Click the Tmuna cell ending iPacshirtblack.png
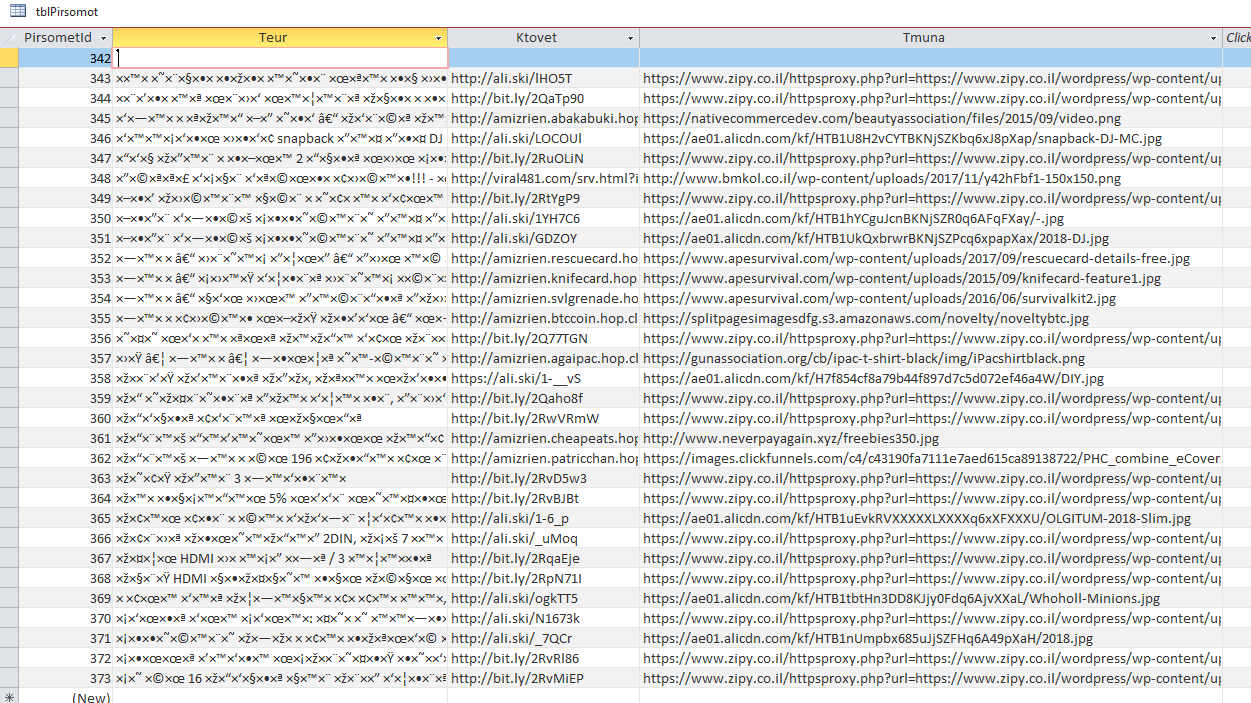The height and width of the screenshot is (703, 1251). point(931,358)
